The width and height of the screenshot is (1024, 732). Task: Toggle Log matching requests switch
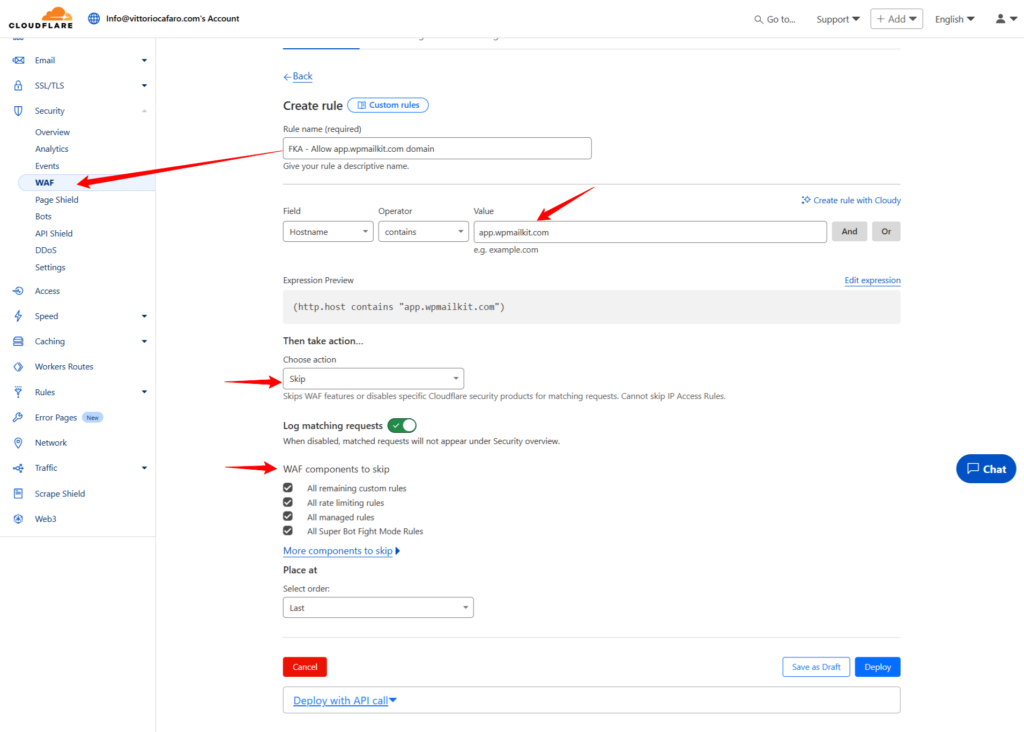click(402, 426)
